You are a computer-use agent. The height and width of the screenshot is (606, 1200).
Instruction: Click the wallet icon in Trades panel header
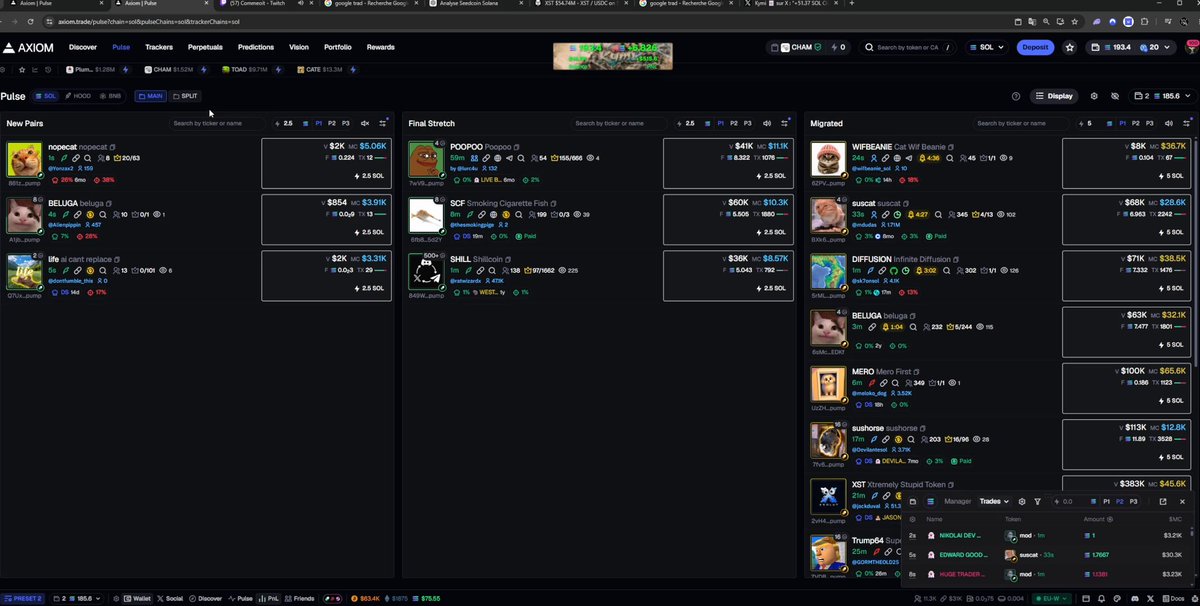point(912,502)
